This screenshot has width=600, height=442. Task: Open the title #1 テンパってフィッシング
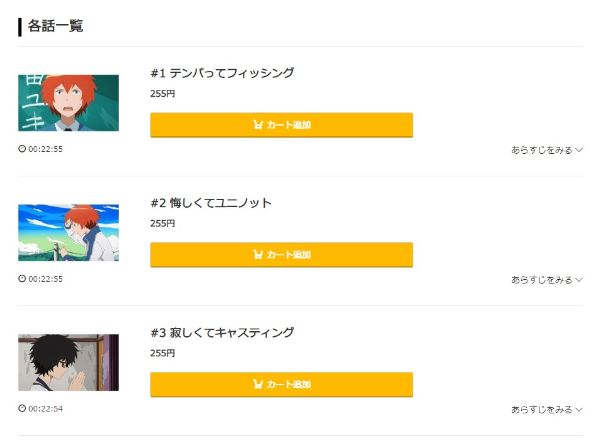click(x=222, y=73)
